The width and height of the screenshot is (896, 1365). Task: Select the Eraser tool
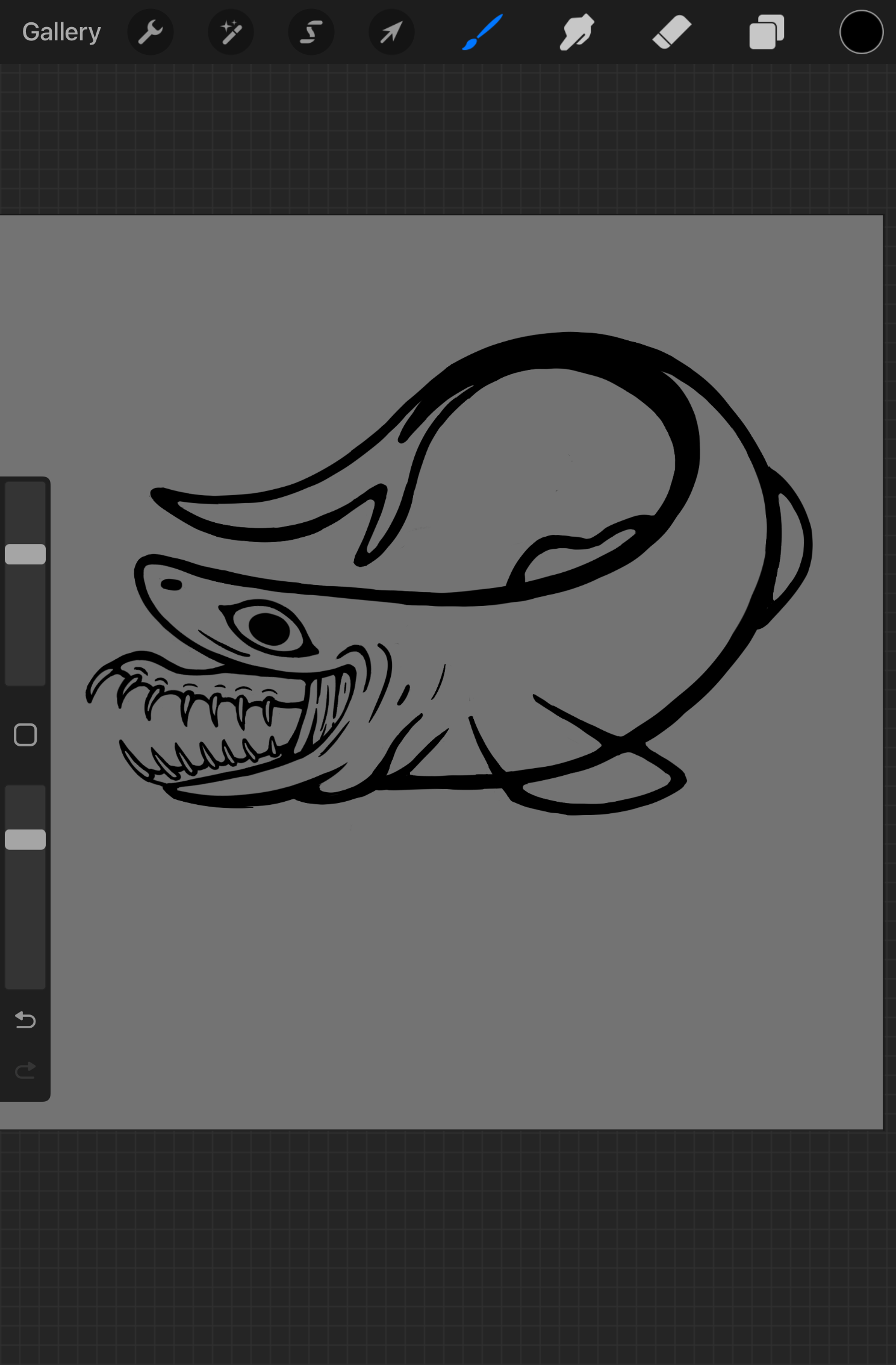tap(671, 32)
